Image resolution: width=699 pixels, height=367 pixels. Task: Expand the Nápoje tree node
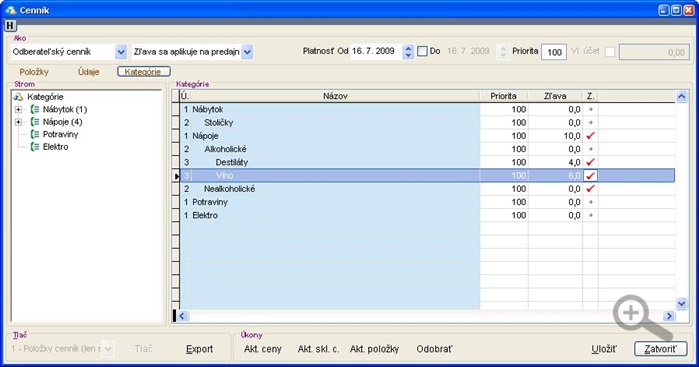tap(18, 122)
